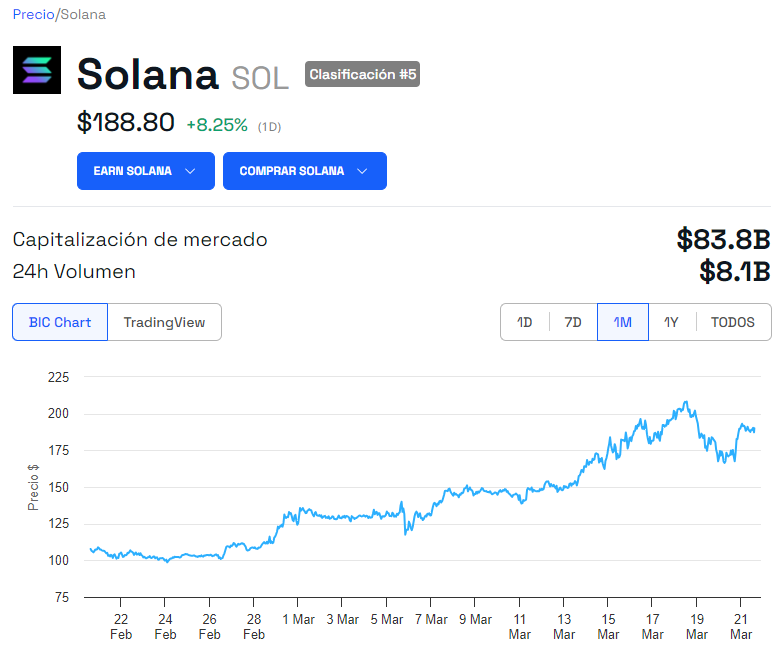Click the Solana breadcrumb text
782x652 pixels.
pos(83,14)
